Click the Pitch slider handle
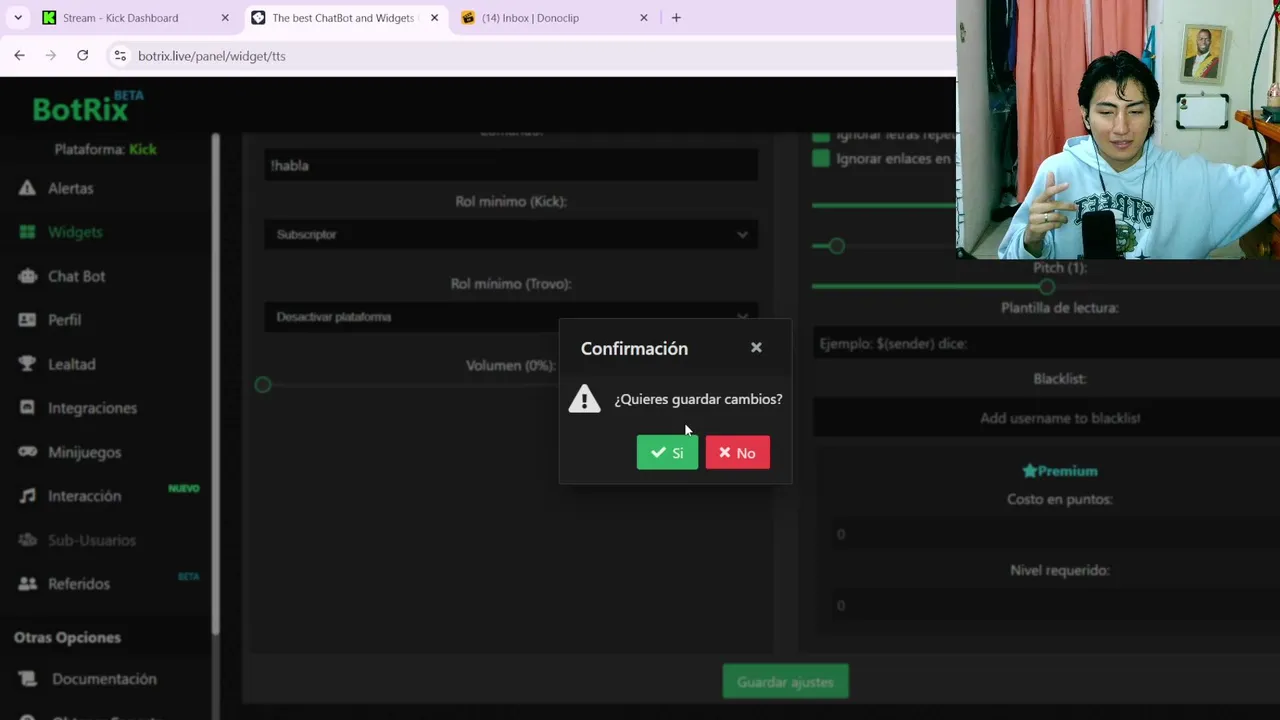Viewport: 1280px width, 720px height. [x=1046, y=287]
